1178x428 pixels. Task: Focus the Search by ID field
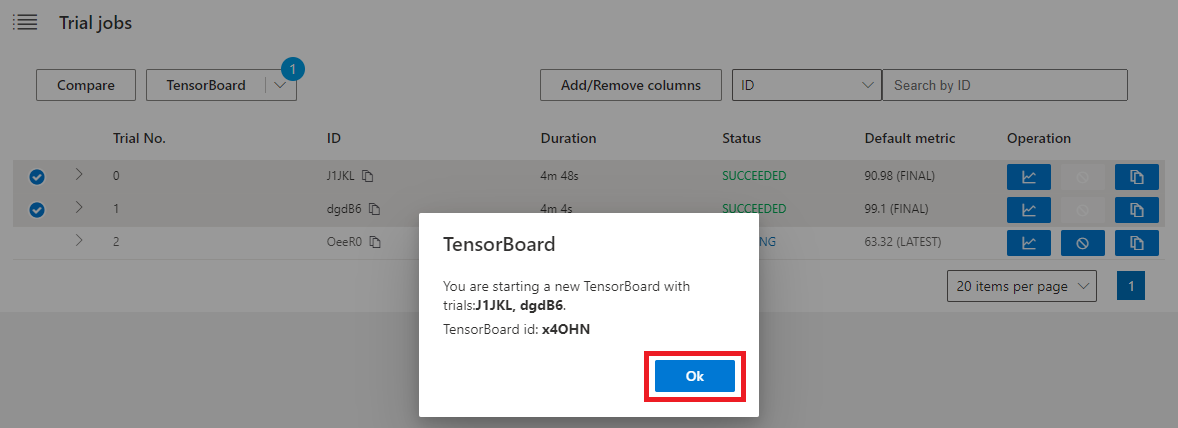(x=1004, y=85)
